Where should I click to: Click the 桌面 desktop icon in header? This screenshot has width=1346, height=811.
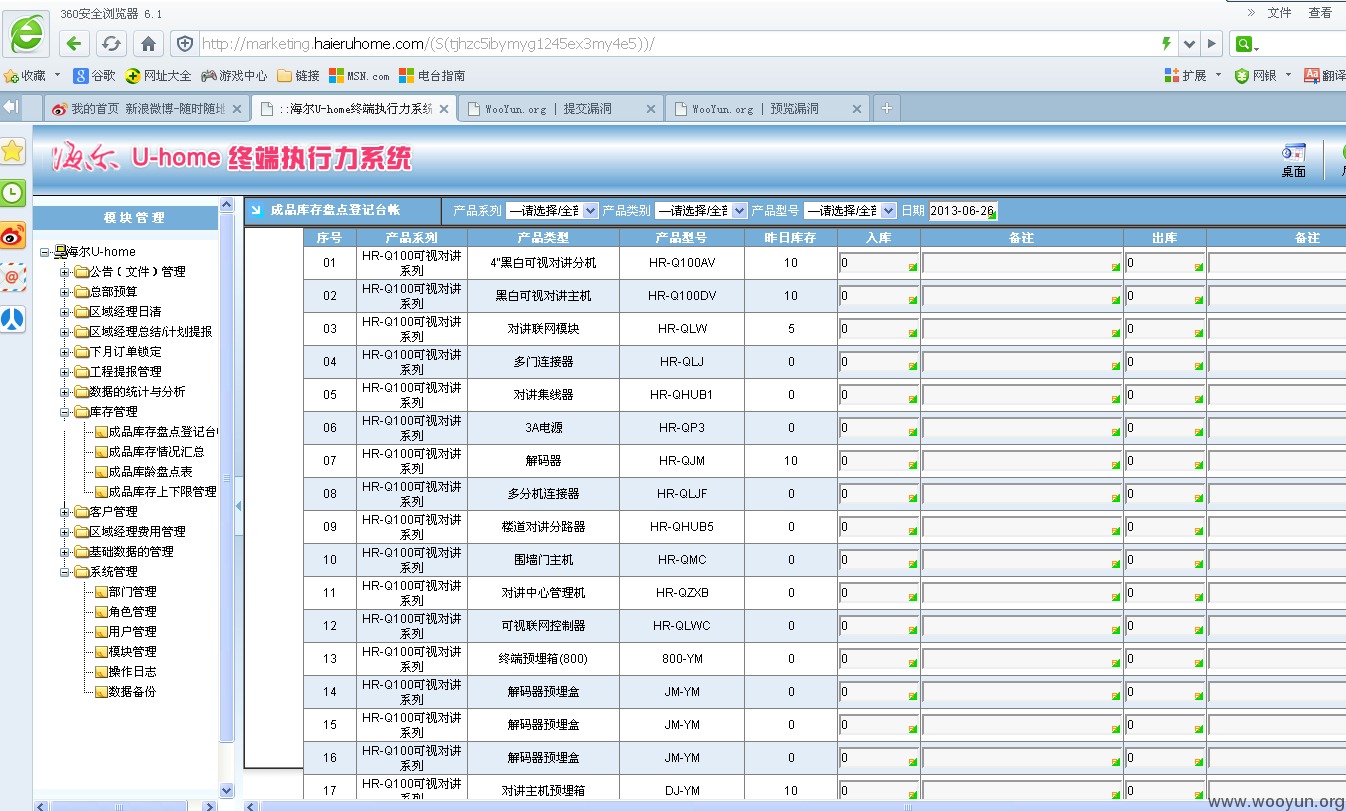pos(1294,161)
